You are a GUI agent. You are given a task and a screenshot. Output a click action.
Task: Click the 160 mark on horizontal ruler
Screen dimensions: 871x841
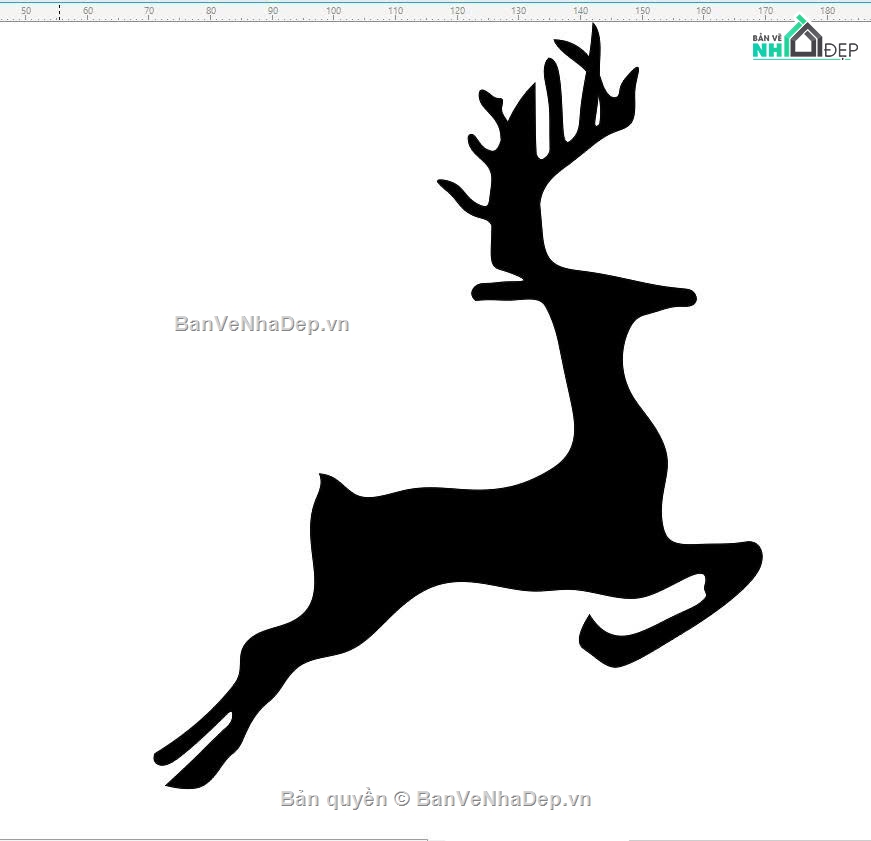704,11
